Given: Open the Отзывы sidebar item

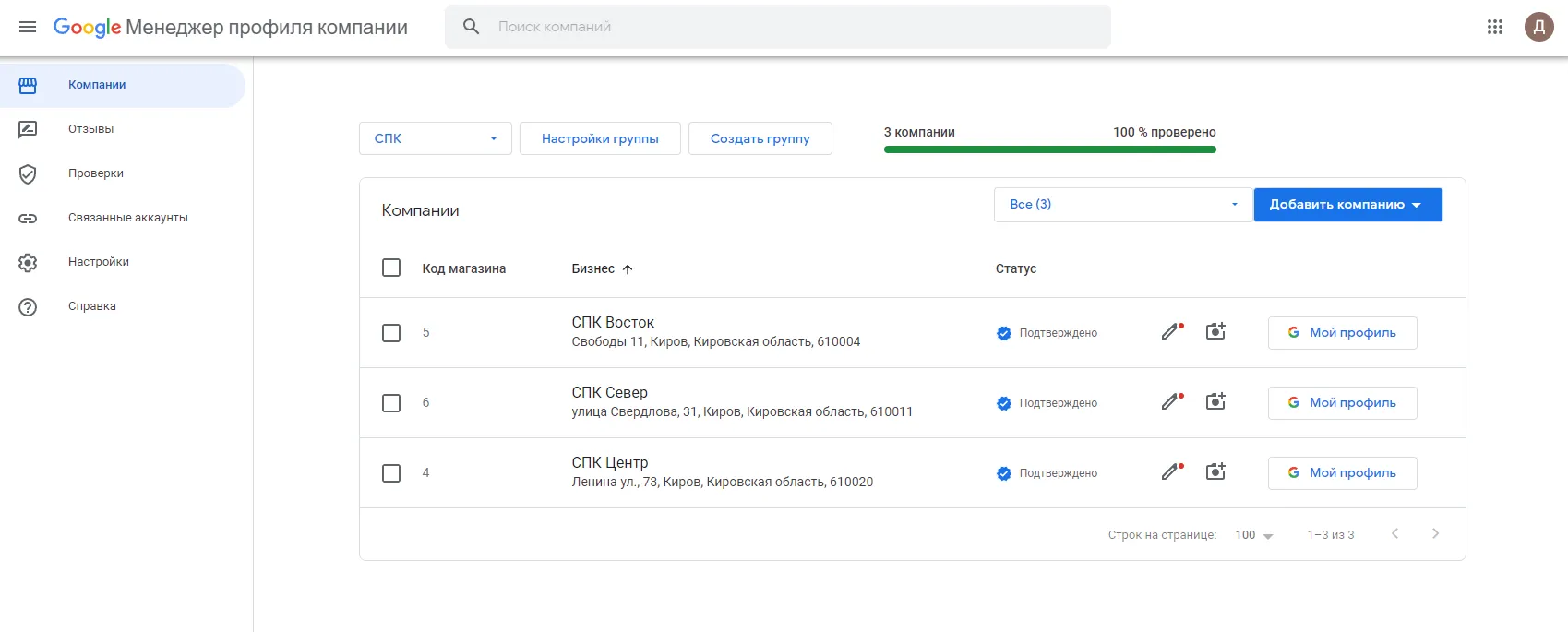Looking at the screenshot, I should pos(123,129).
